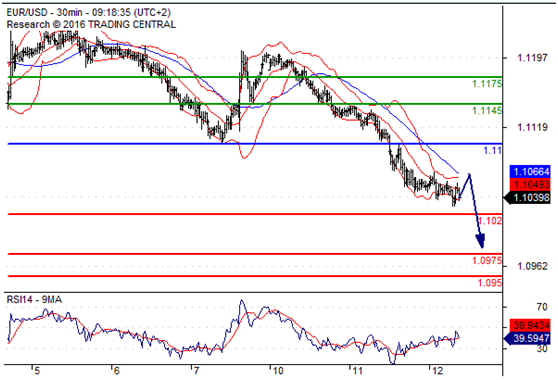Click Research © 2016 TRADING CENTRAL text
Screen dimensions: 558x380
[91, 25]
